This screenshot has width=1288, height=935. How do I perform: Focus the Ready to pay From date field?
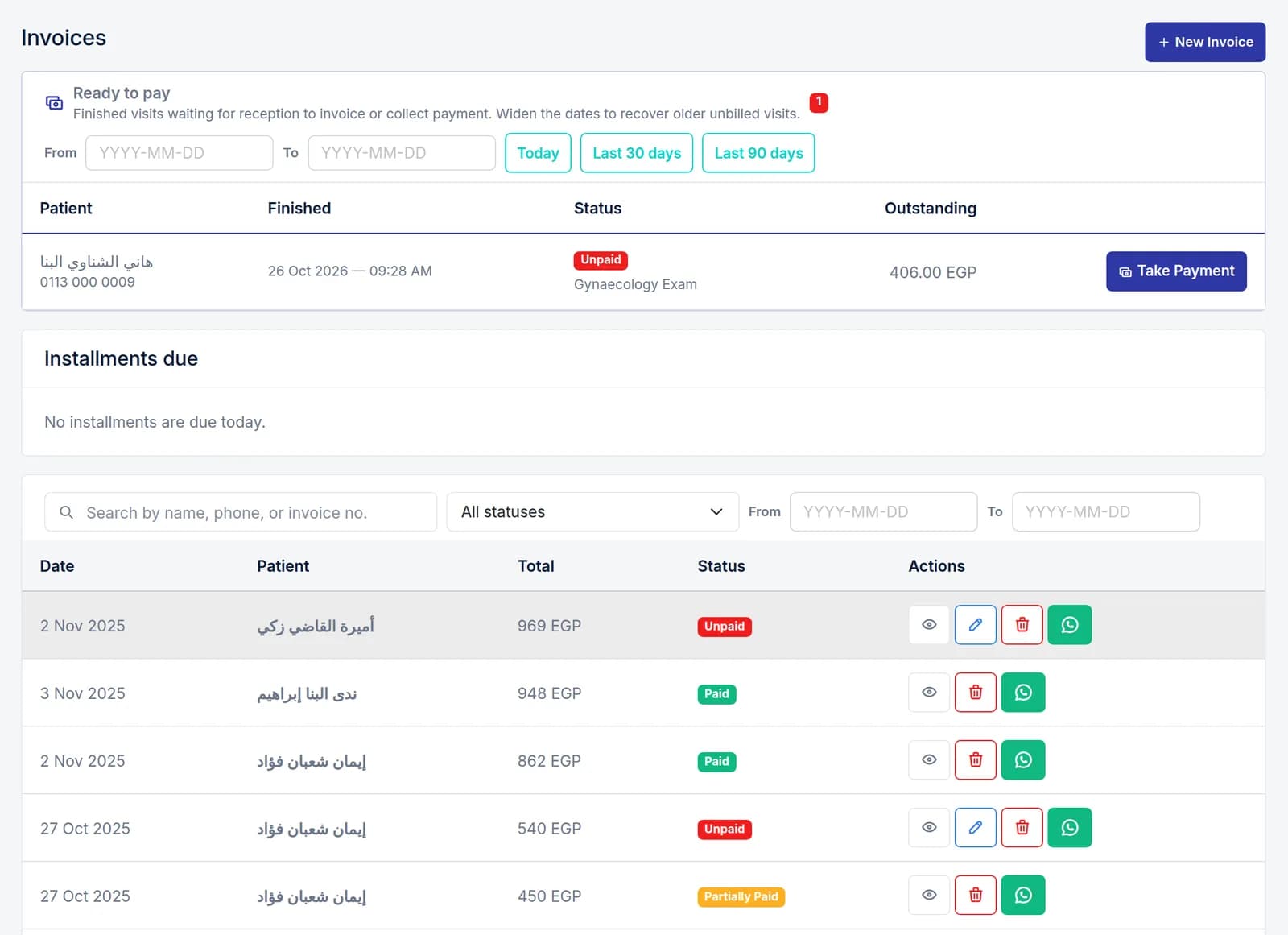[180, 153]
